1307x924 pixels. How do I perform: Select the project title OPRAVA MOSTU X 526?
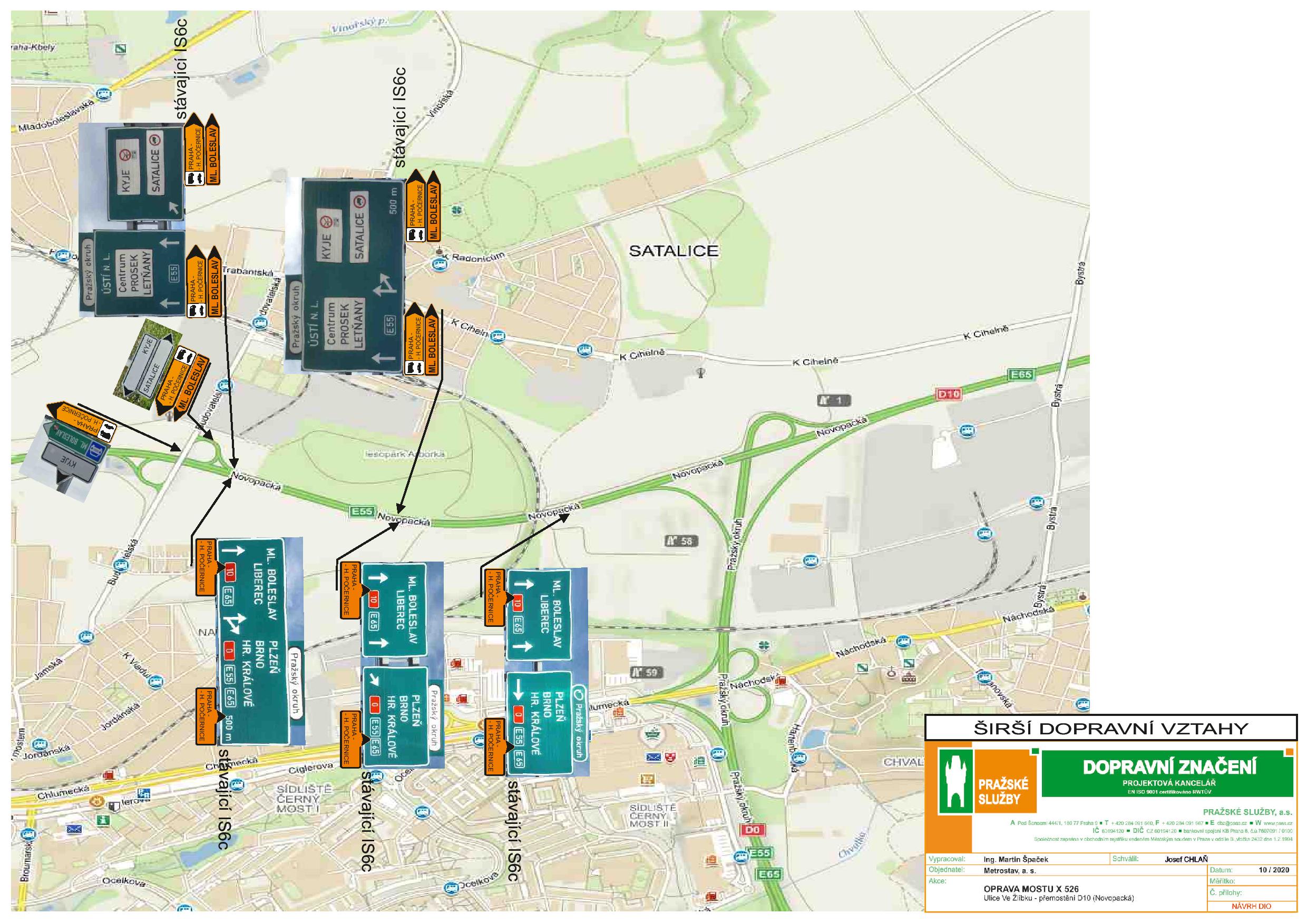(x=1031, y=889)
